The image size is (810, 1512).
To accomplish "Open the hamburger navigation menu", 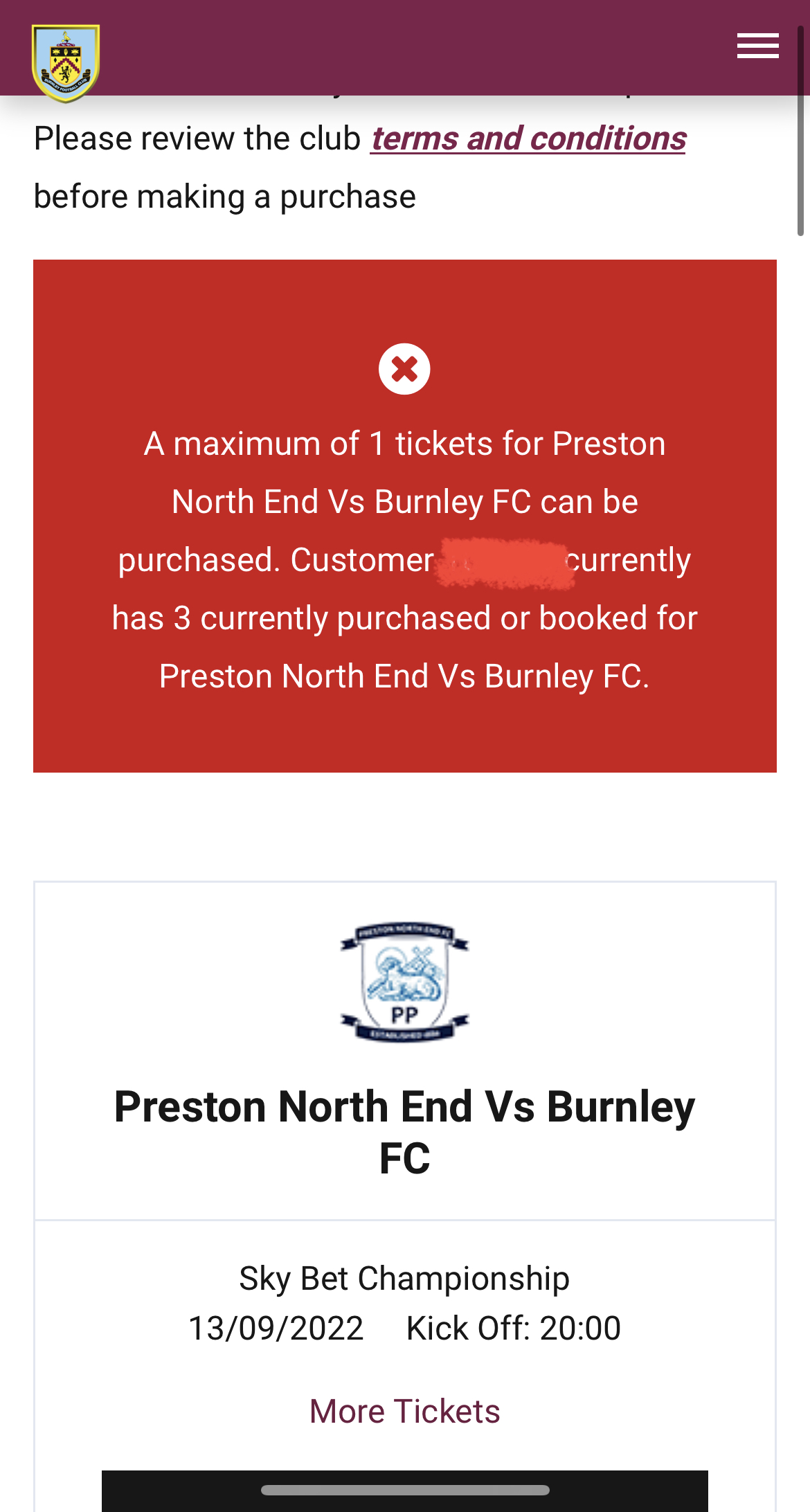I will tap(757, 46).
